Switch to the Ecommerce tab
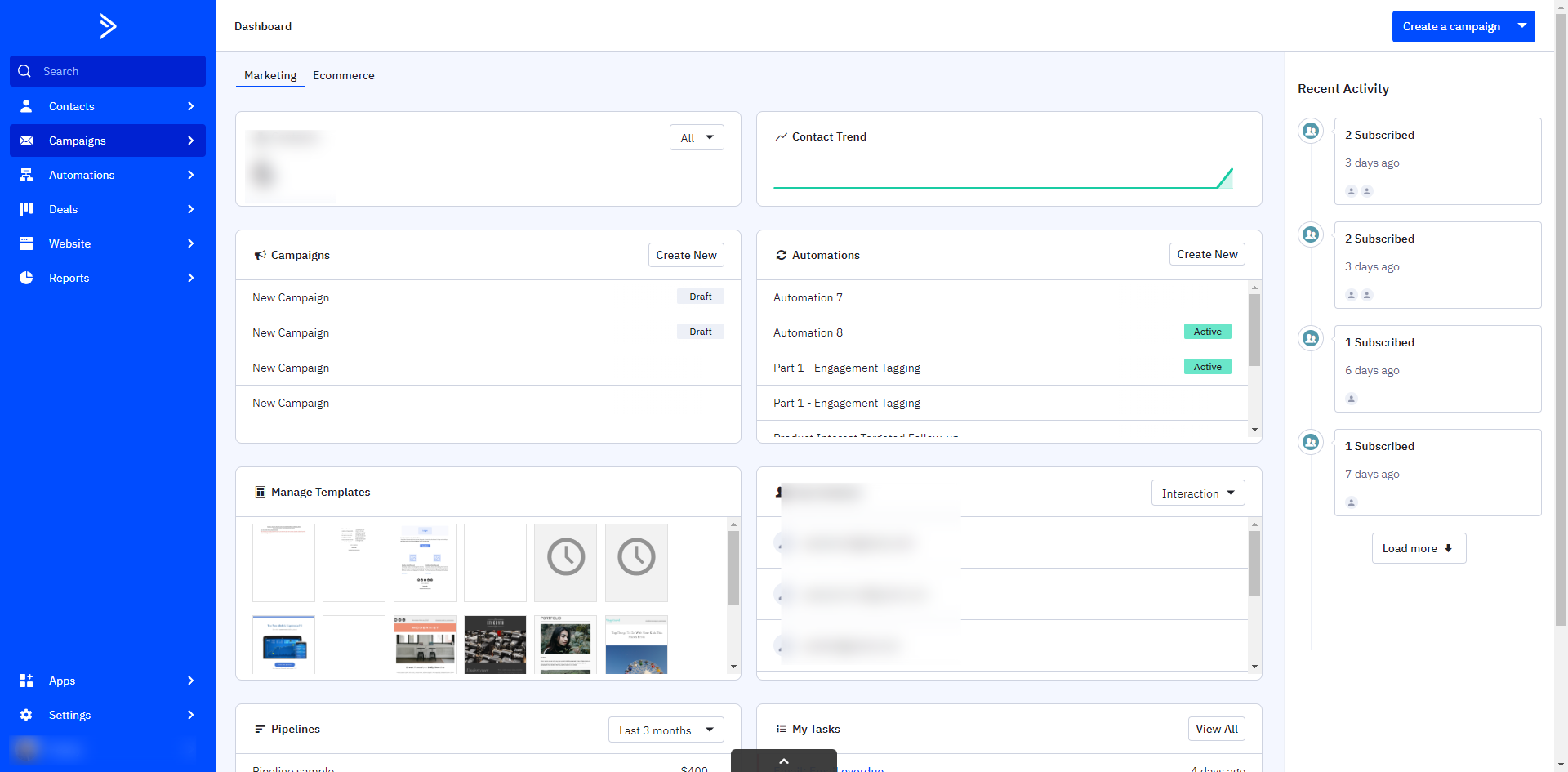 (x=343, y=75)
